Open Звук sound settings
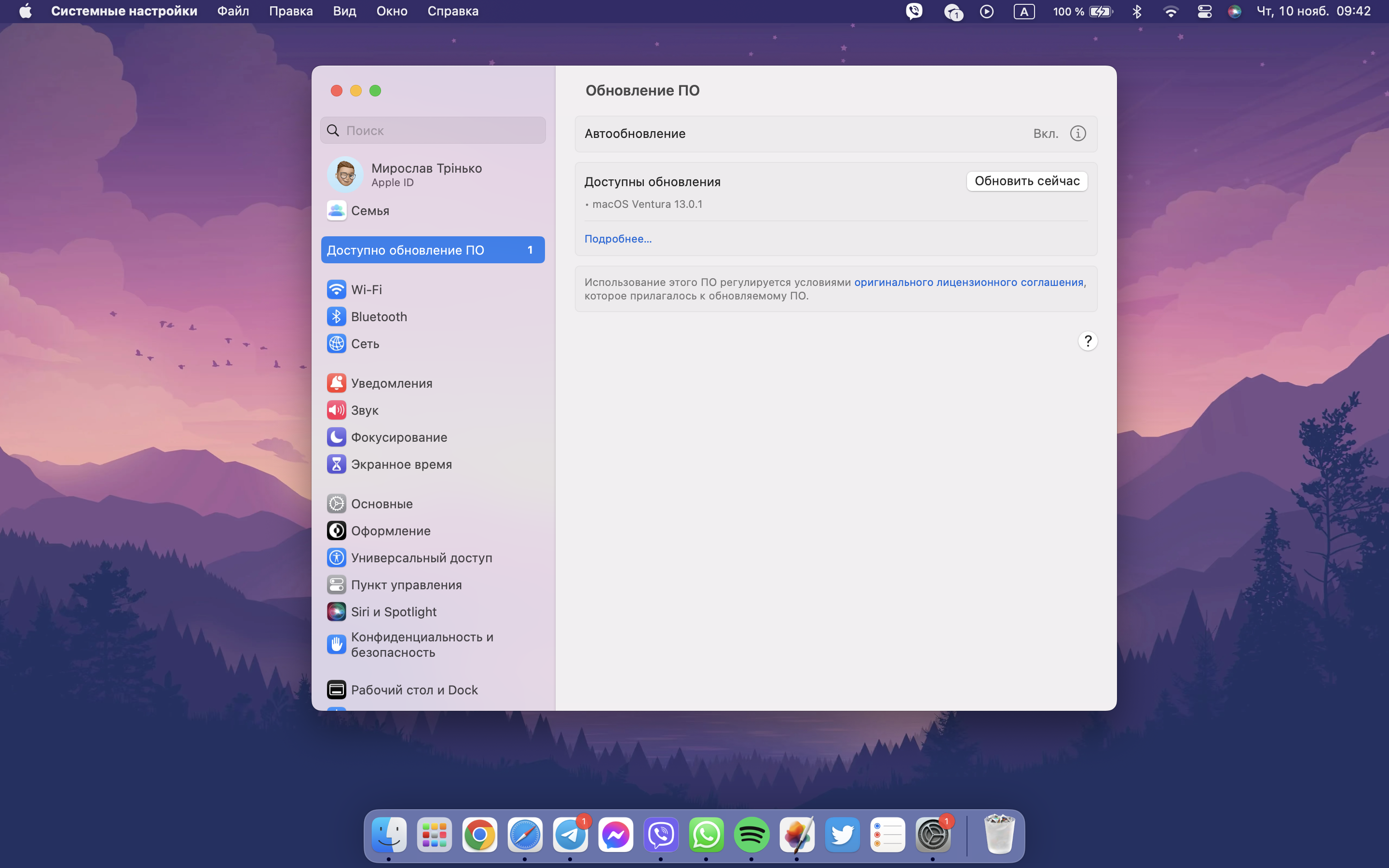This screenshot has height=868, width=1389. point(365,410)
